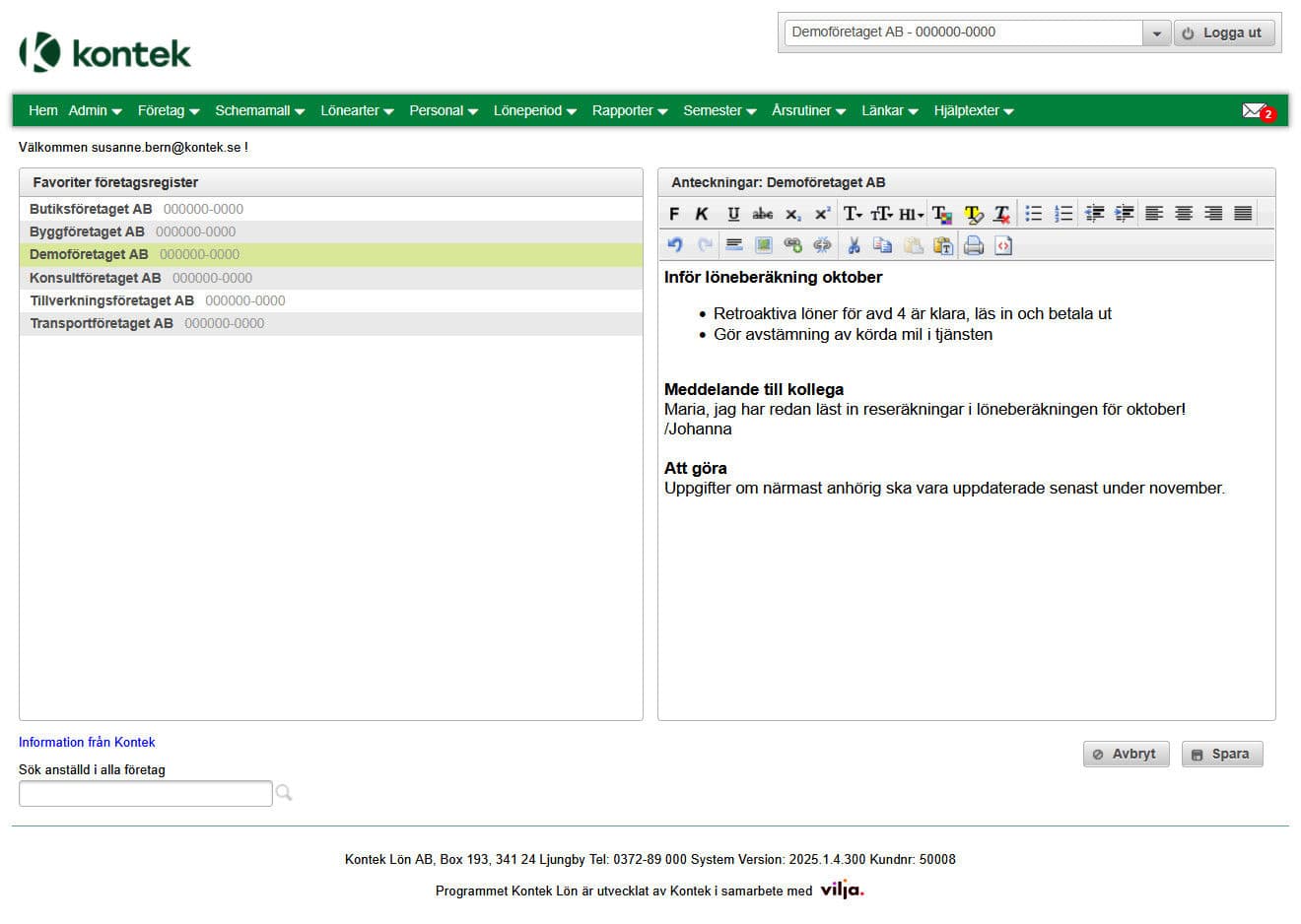Select Byggföretaget AB in favorites
1301x924 pixels.
coord(331,231)
